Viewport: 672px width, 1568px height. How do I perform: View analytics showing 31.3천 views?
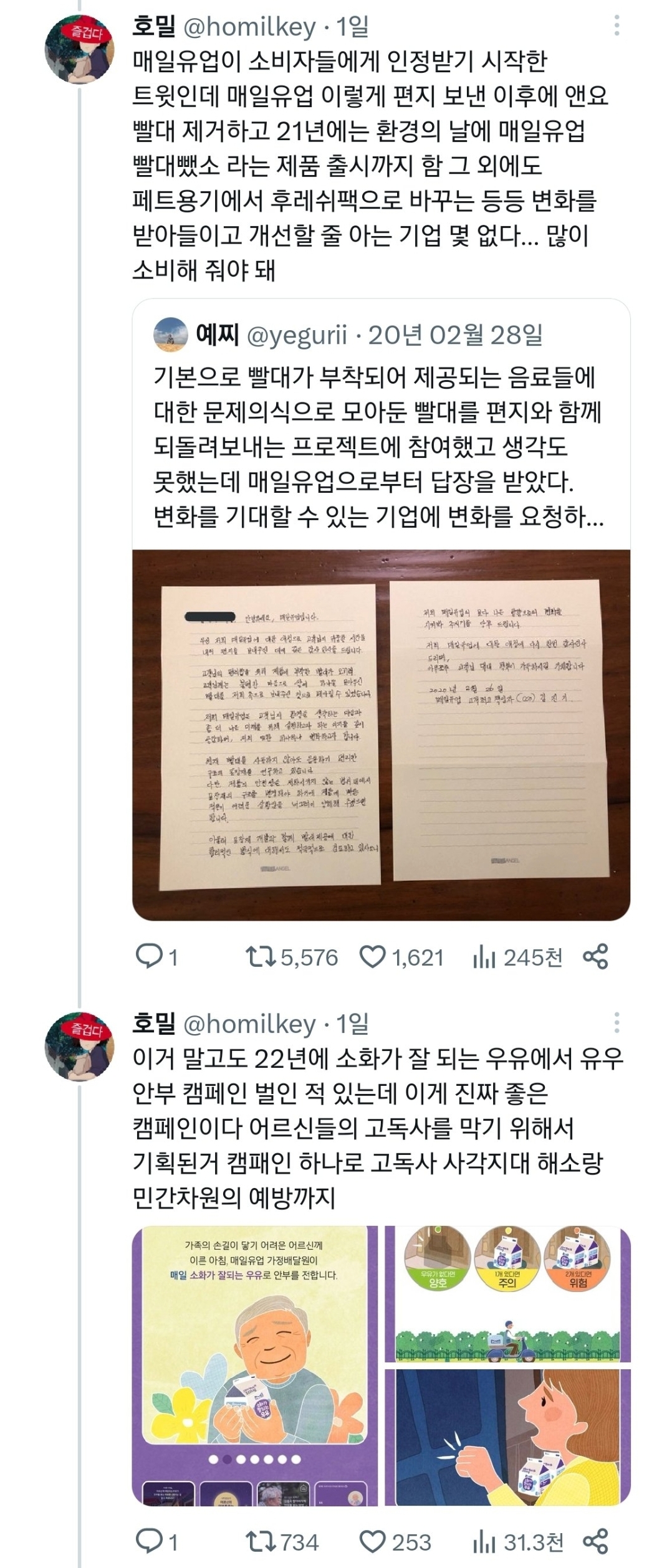tap(484, 1542)
